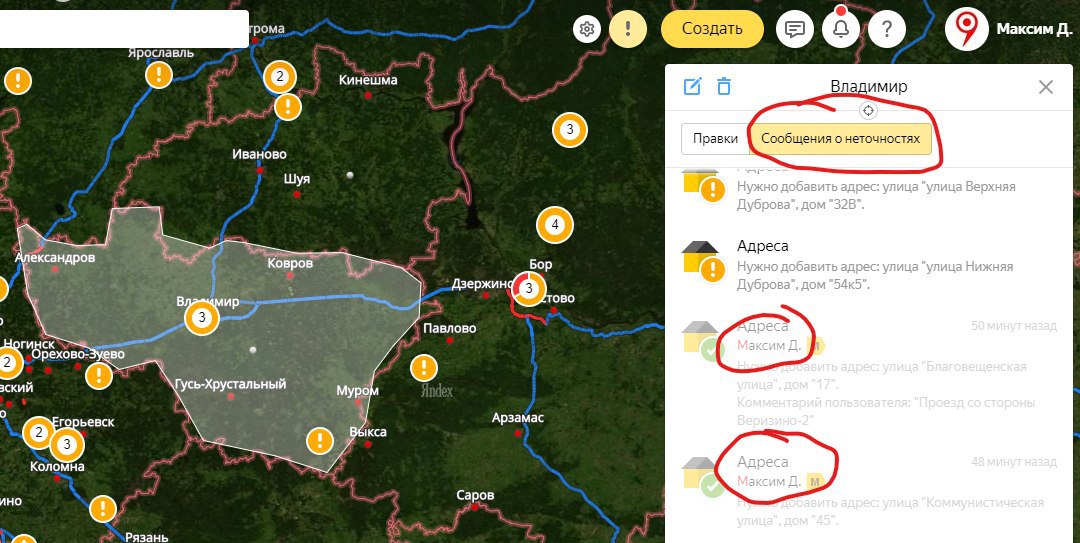Click the Иваново city label
This screenshot has width=1080, height=543.
tap(259, 154)
